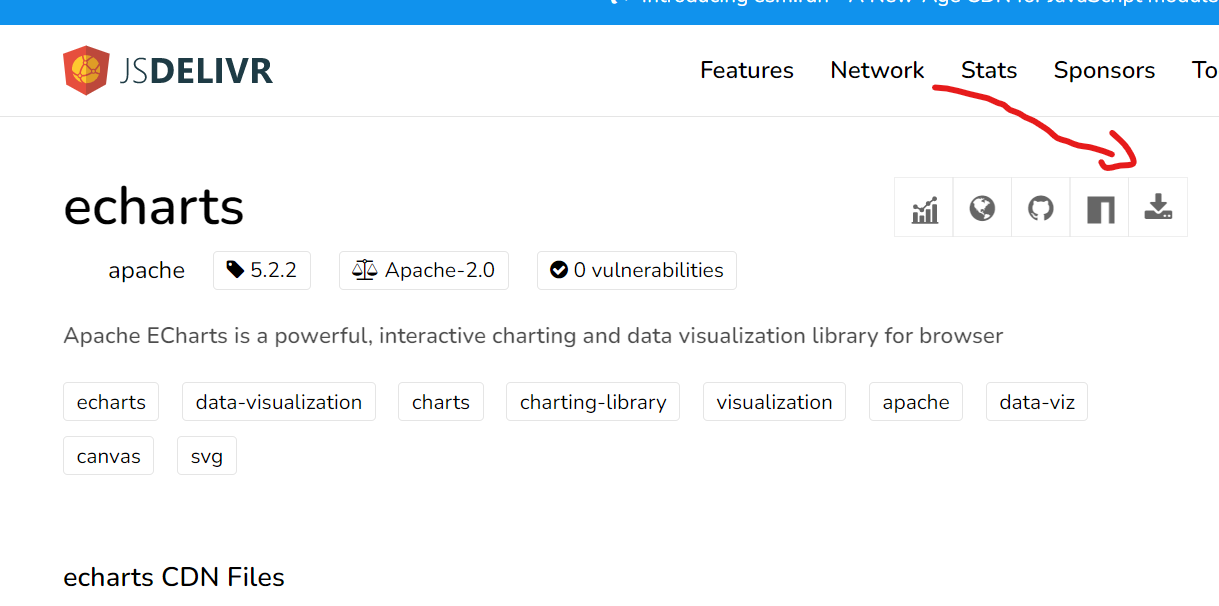Click the package statistics chart icon
This screenshot has width=1219, height=606.
[x=924, y=208]
